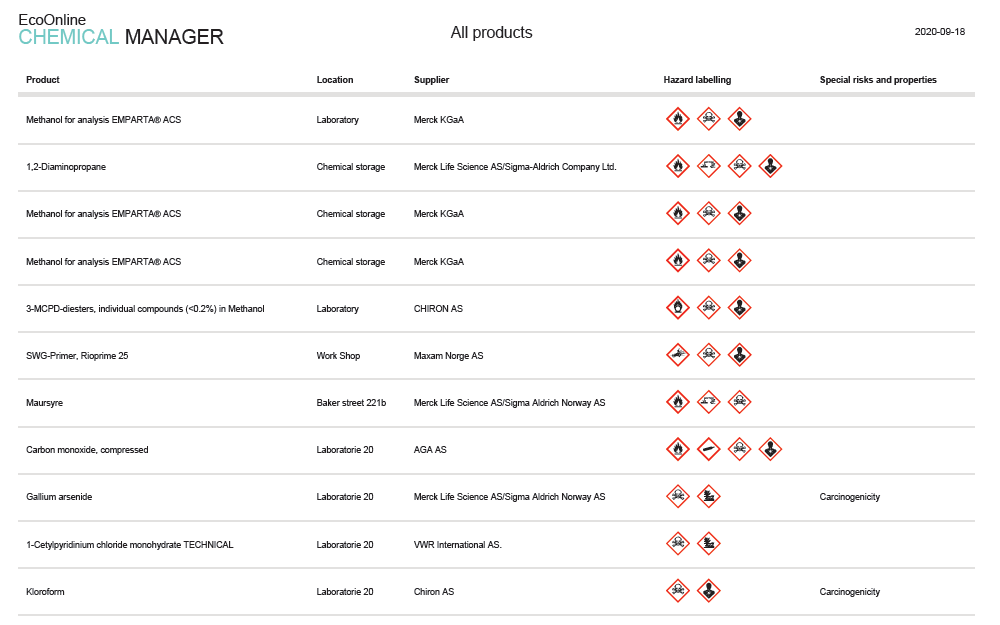Click the Location column header
Viewport: 1000px width, 625px height.
click(x=335, y=80)
